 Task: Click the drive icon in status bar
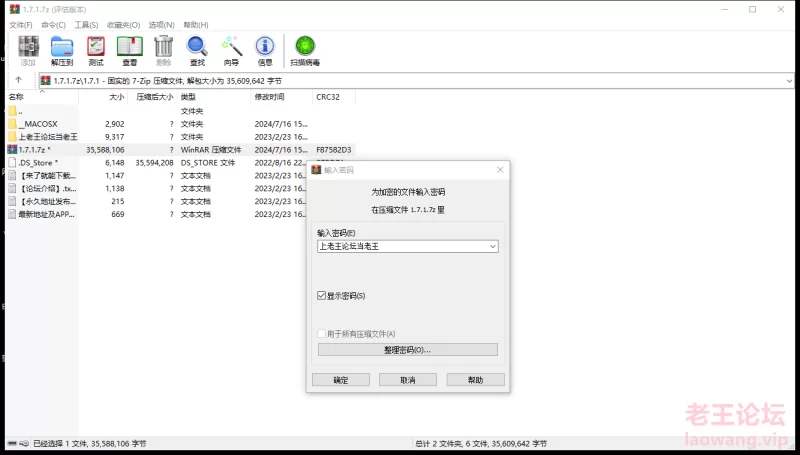point(12,444)
